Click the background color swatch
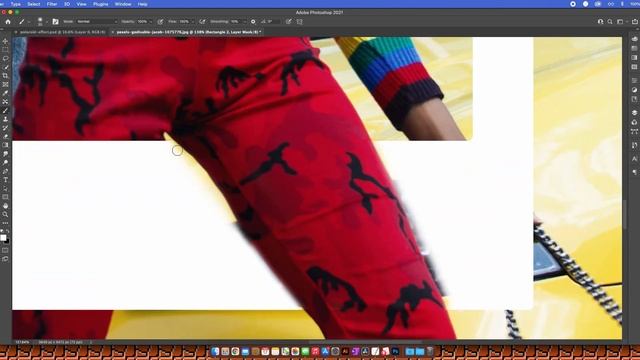The image size is (640, 360). [x=7, y=242]
